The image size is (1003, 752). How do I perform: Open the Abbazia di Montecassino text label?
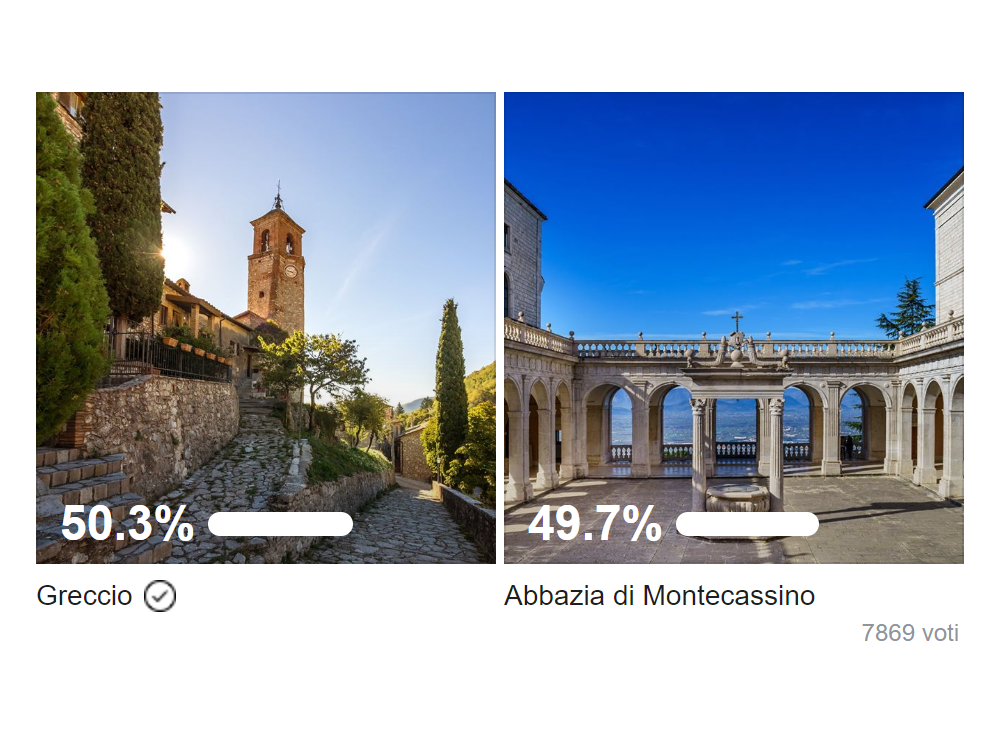(659, 596)
